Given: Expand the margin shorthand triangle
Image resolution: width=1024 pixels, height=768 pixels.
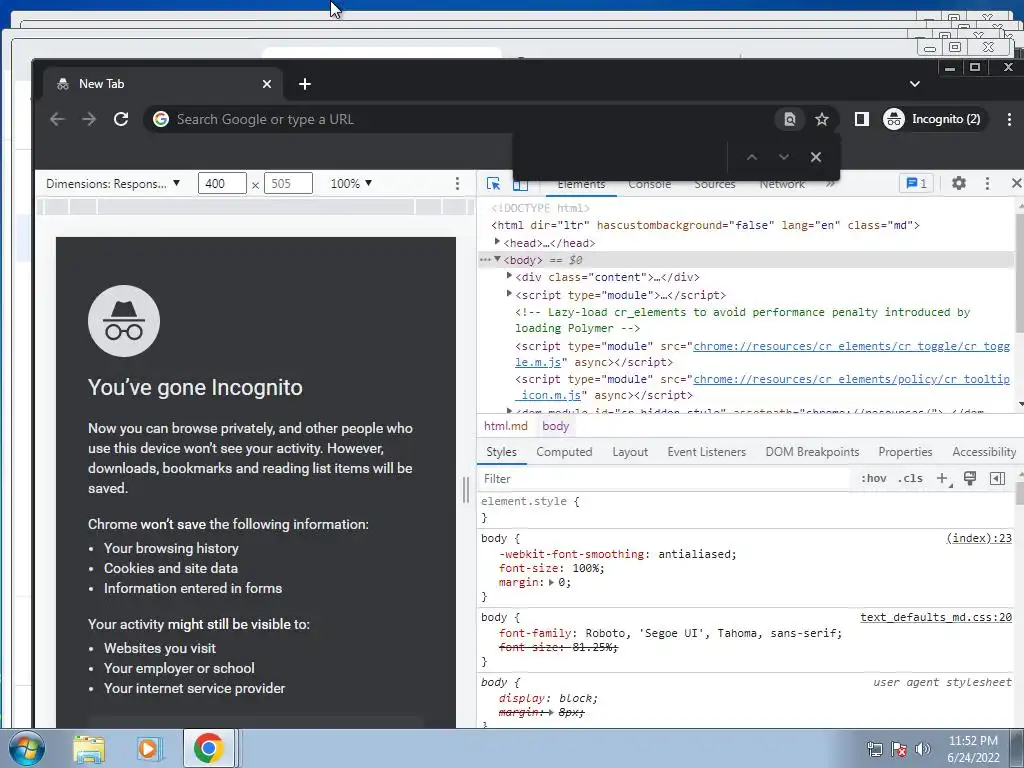Looking at the screenshot, I should (x=551, y=582).
